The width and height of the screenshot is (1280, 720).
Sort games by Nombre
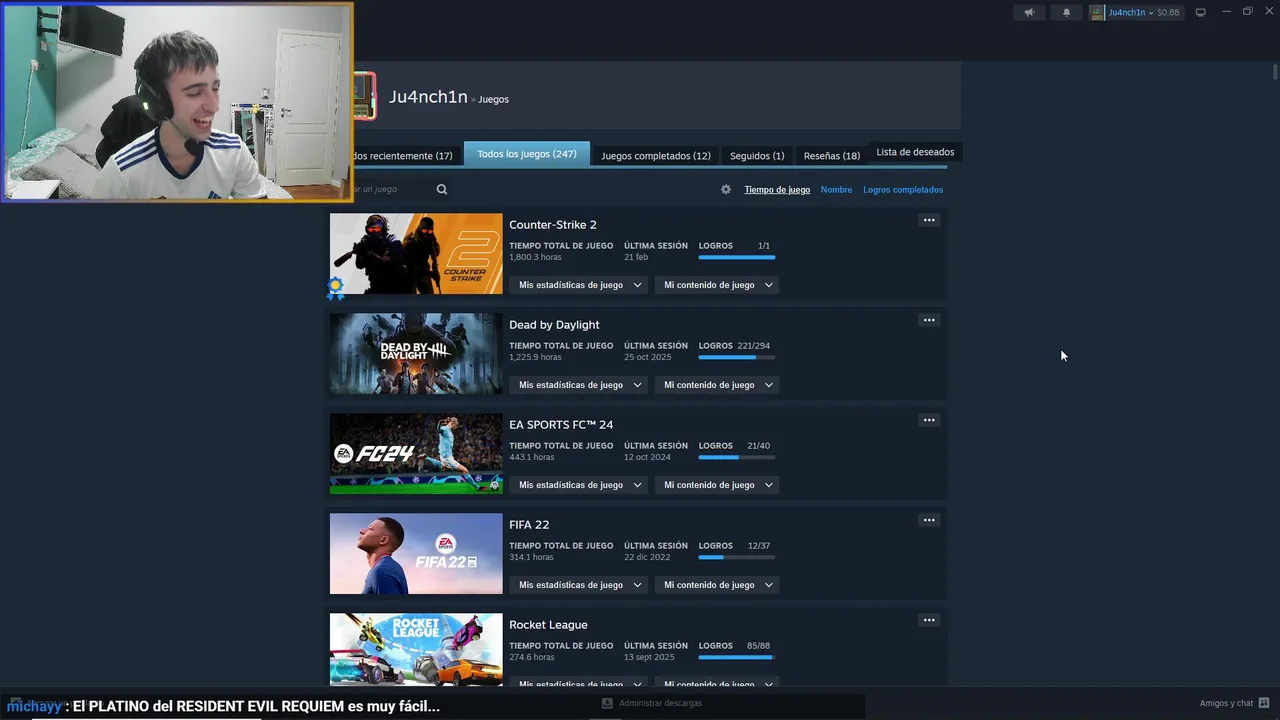pyautogui.click(x=837, y=189)
